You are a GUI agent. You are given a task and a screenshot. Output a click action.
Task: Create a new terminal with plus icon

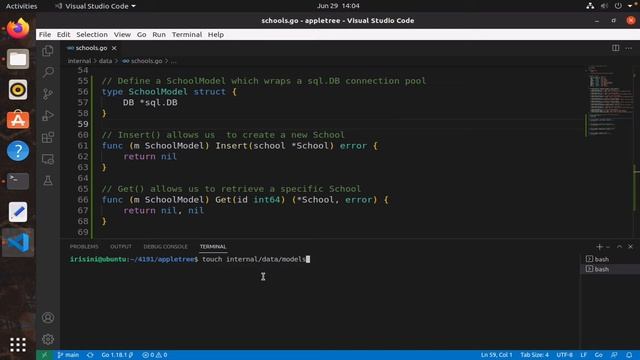pos(599,247)
